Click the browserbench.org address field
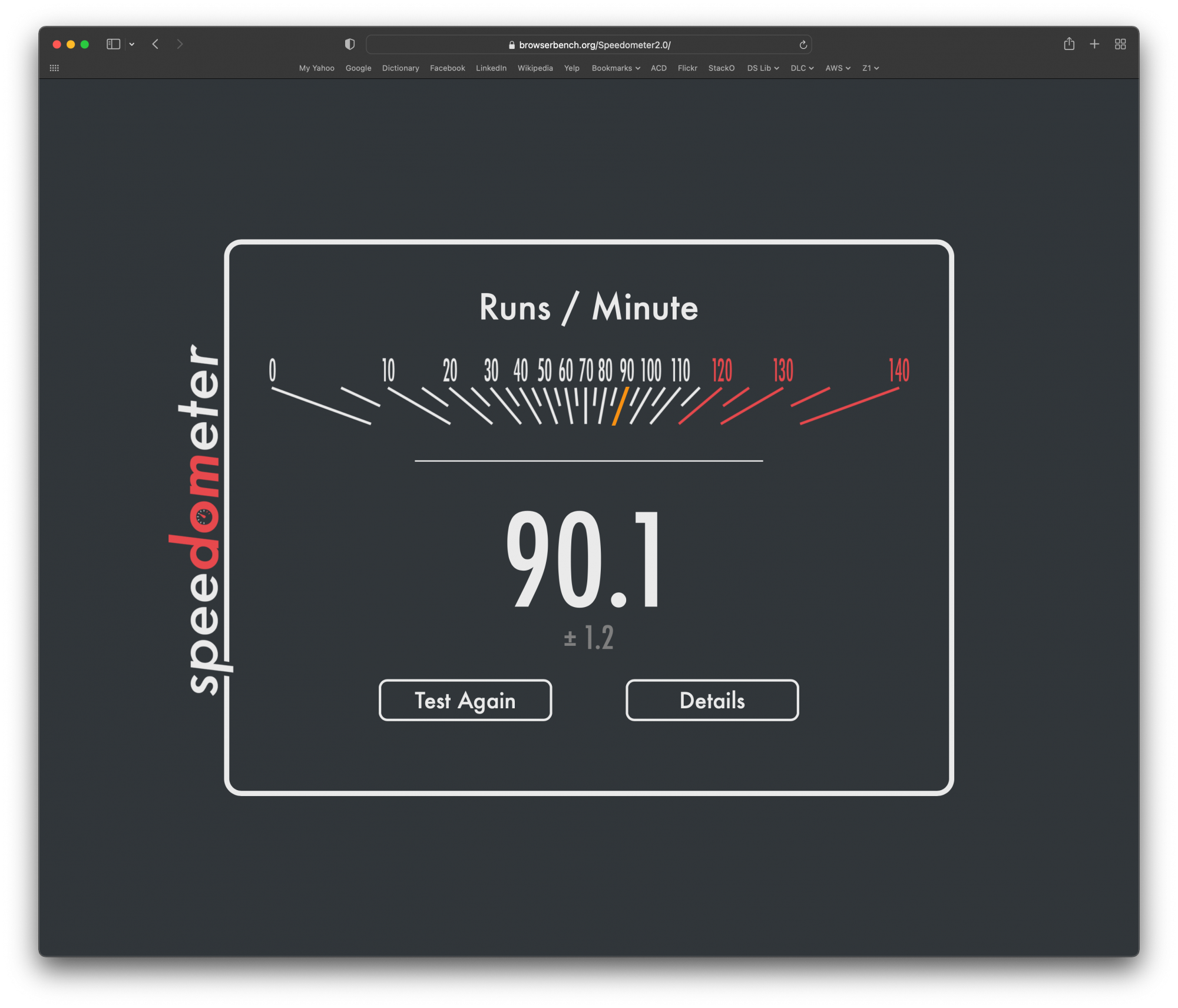The height and width of the screenshot is (1008, 1178). (x=589, y=45)
